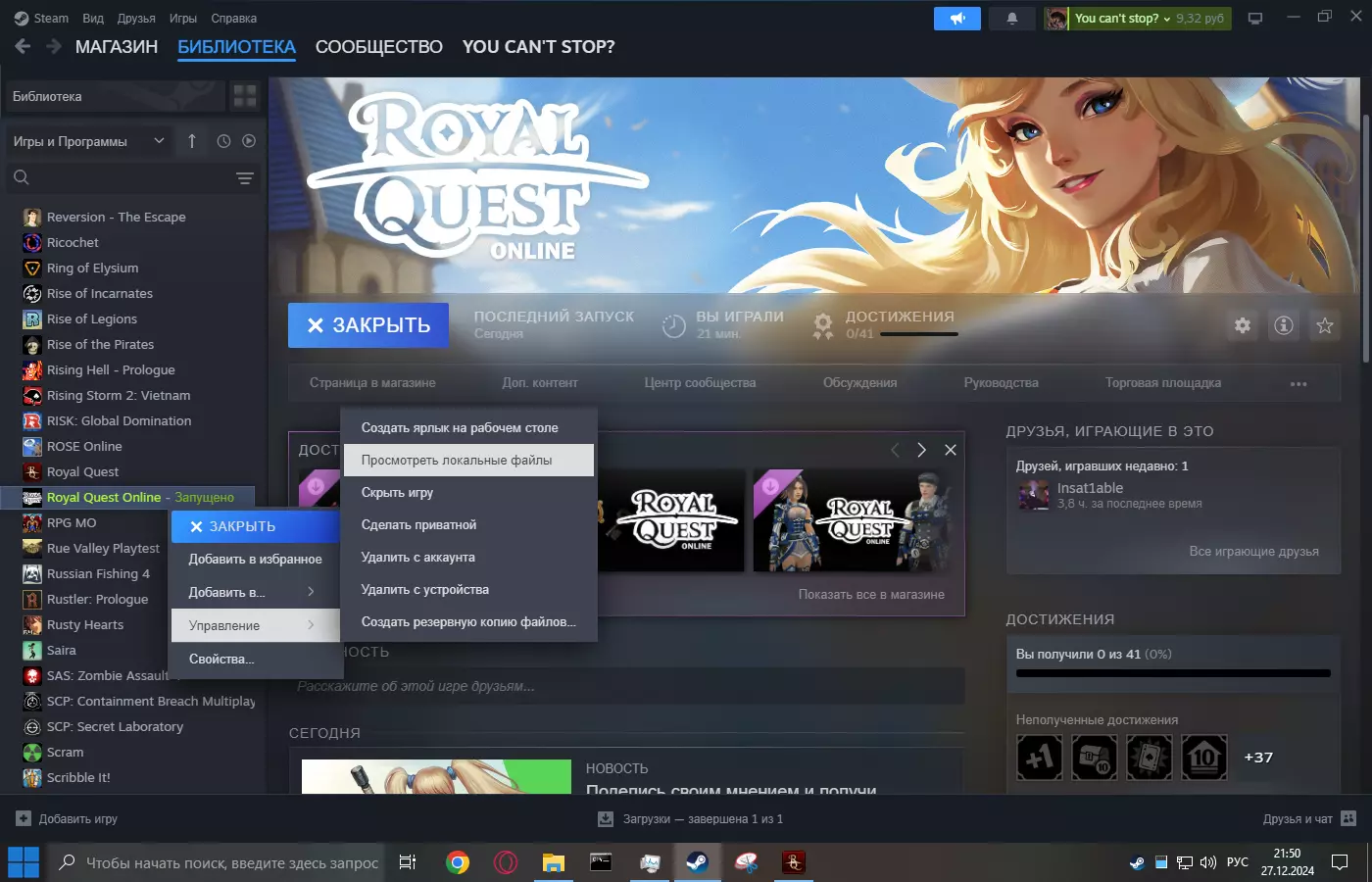Viewport: 1372px width, 882px height.
Task: Open Windows notification center icon
Action: (1340, 862)
